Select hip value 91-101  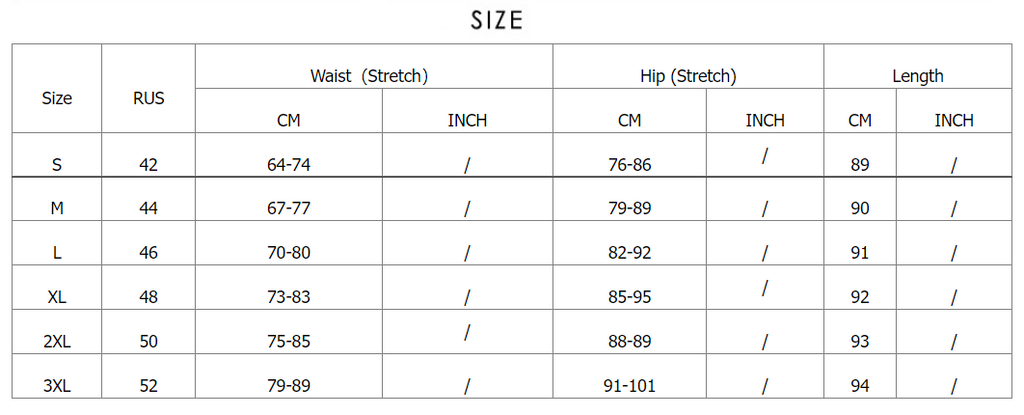pos(630,386)
